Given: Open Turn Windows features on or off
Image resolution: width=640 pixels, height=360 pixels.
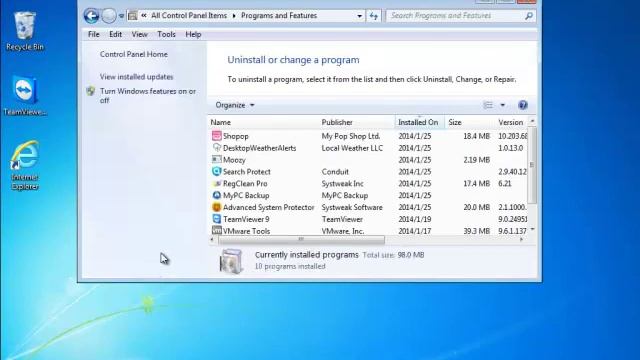Looking at the screenshot, I should coord(148,96).
